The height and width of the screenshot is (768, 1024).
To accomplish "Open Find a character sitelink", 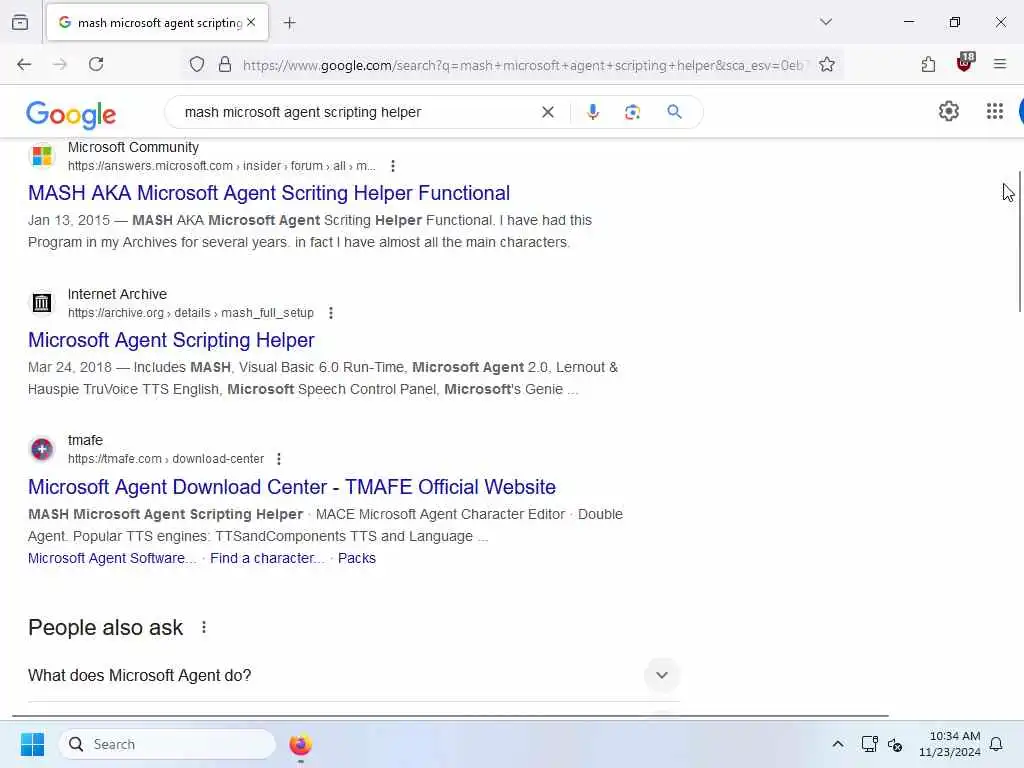I will pyautogui.click(x=267, y=558).
